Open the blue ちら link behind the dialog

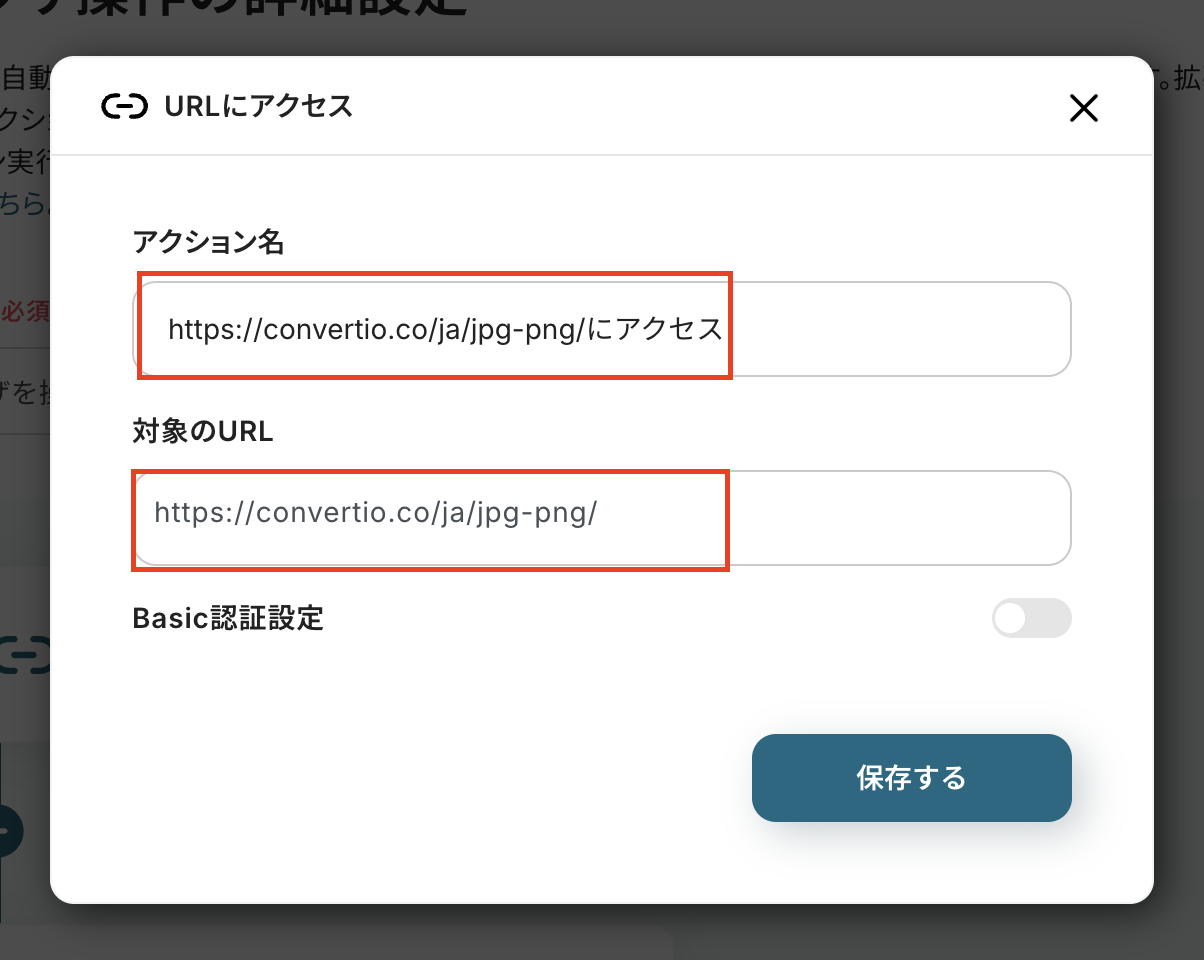point(25,202)
